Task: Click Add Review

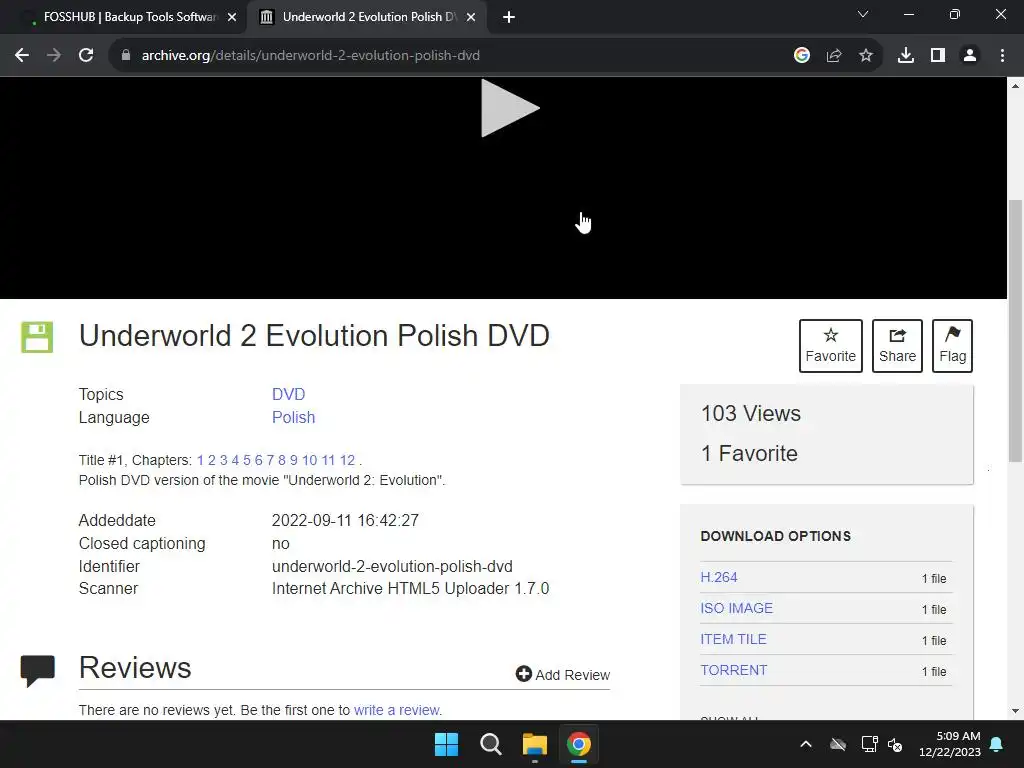Action: click(x=563, y=675)
